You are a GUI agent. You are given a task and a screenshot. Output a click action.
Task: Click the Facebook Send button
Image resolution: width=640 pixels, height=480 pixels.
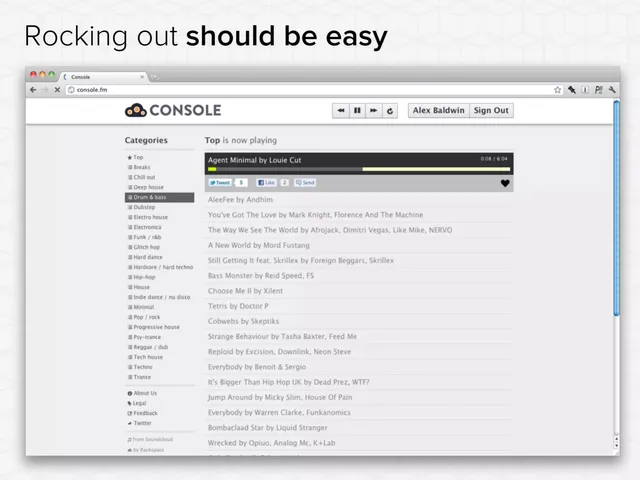pos(305,182)
